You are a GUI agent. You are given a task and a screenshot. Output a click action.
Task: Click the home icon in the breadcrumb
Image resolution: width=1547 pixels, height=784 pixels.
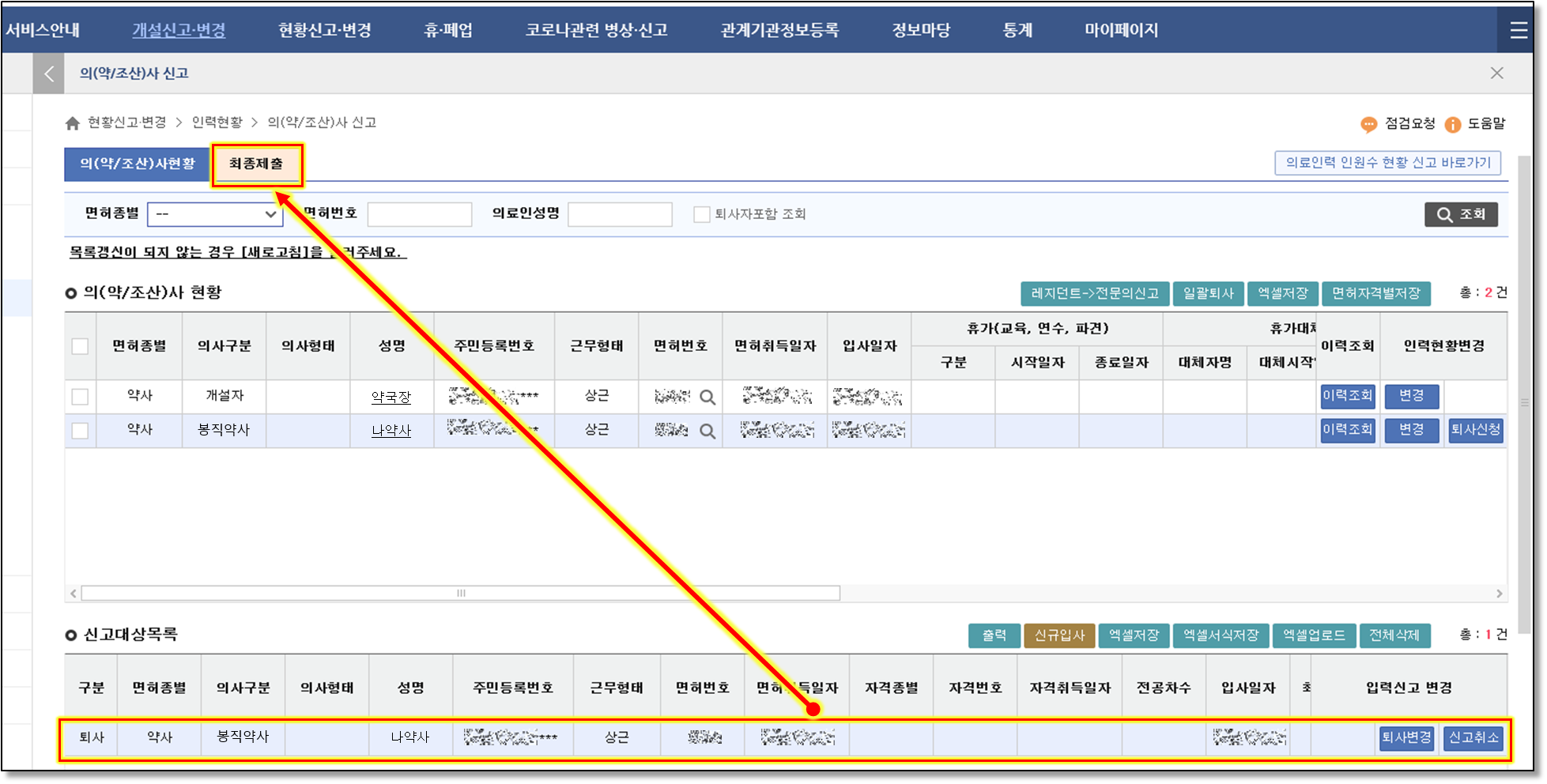click(73, 123)
